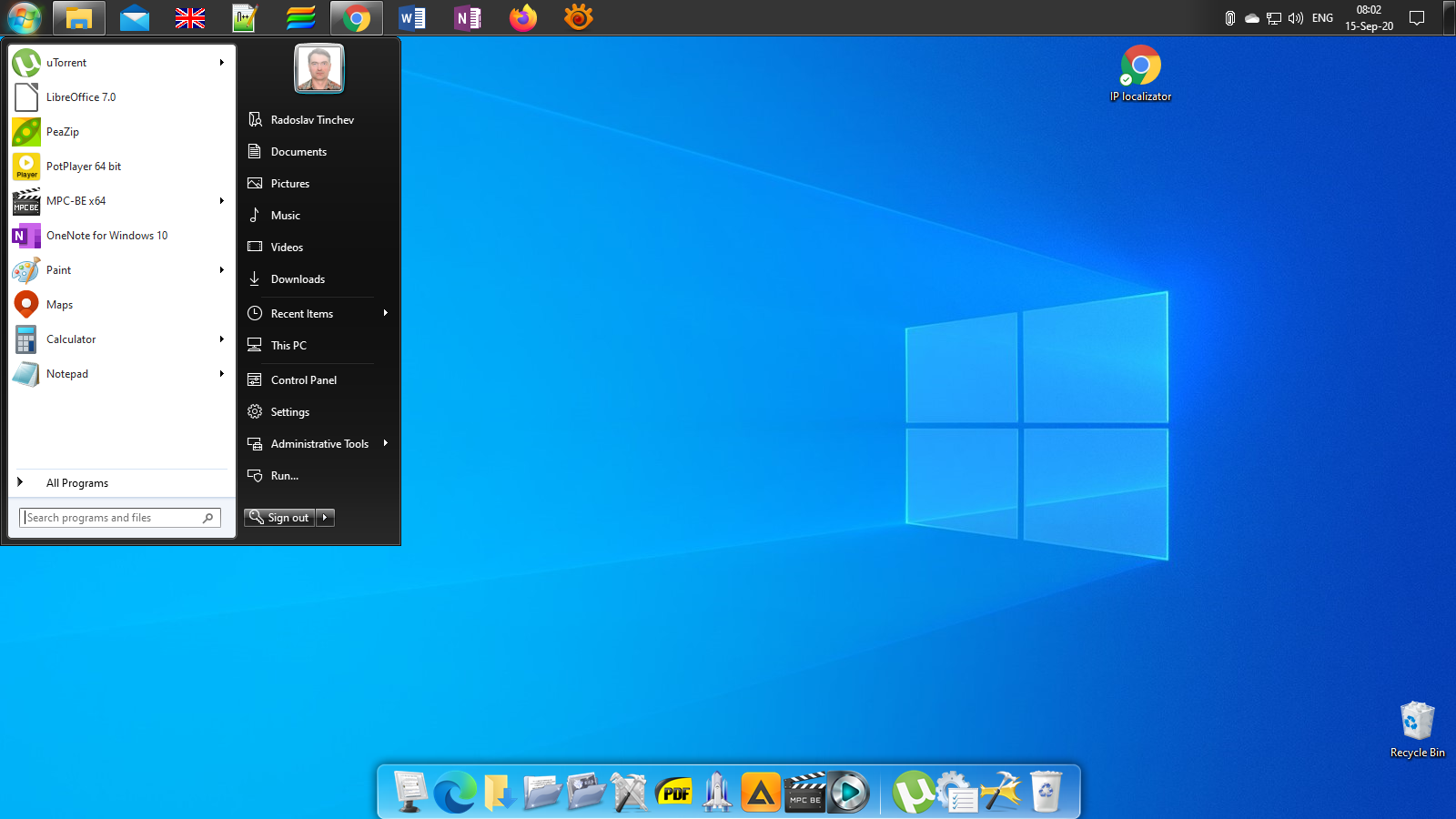Open the Documents folder link
1456x819 pixels.
click(318, 152)
